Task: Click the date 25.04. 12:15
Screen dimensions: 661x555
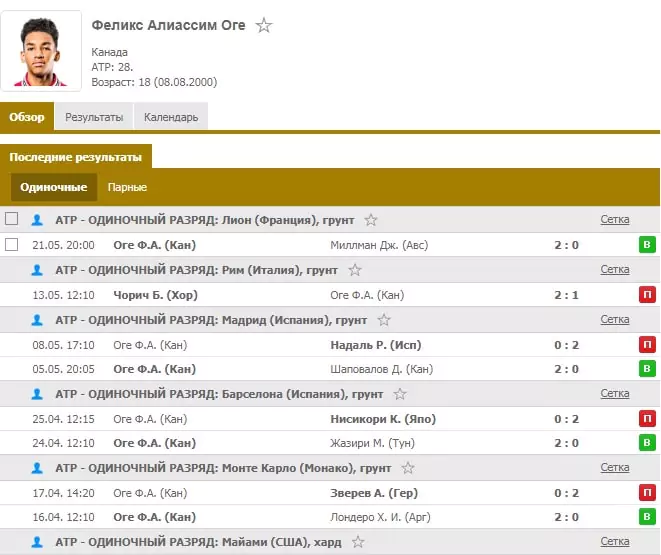Action: pos(63,419)
